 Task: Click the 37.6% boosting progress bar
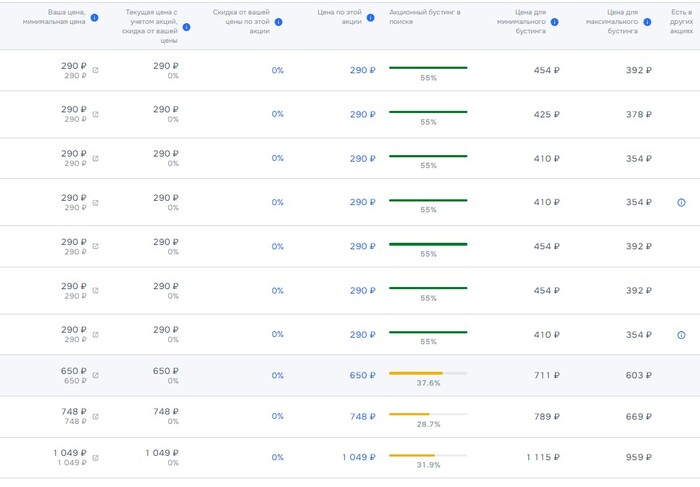click(x=427, y=373)
